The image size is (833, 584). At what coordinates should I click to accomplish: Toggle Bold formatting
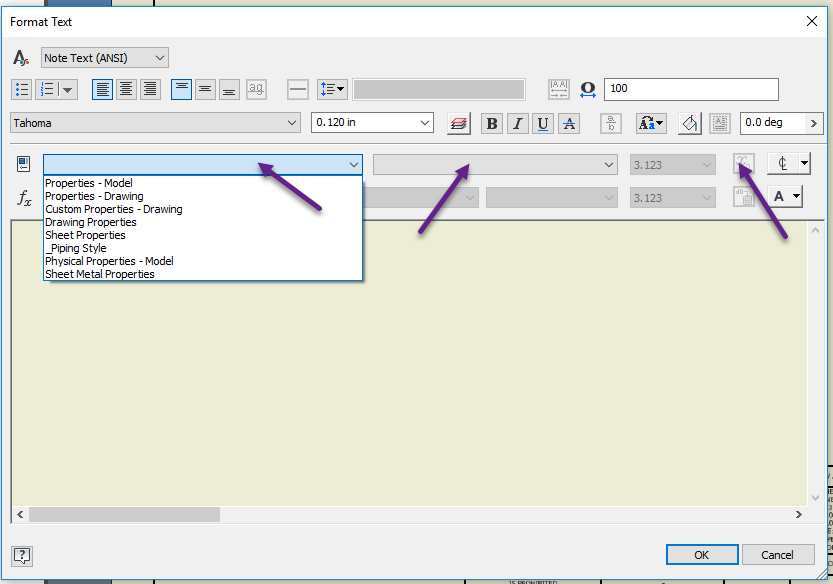coord(492,123)
